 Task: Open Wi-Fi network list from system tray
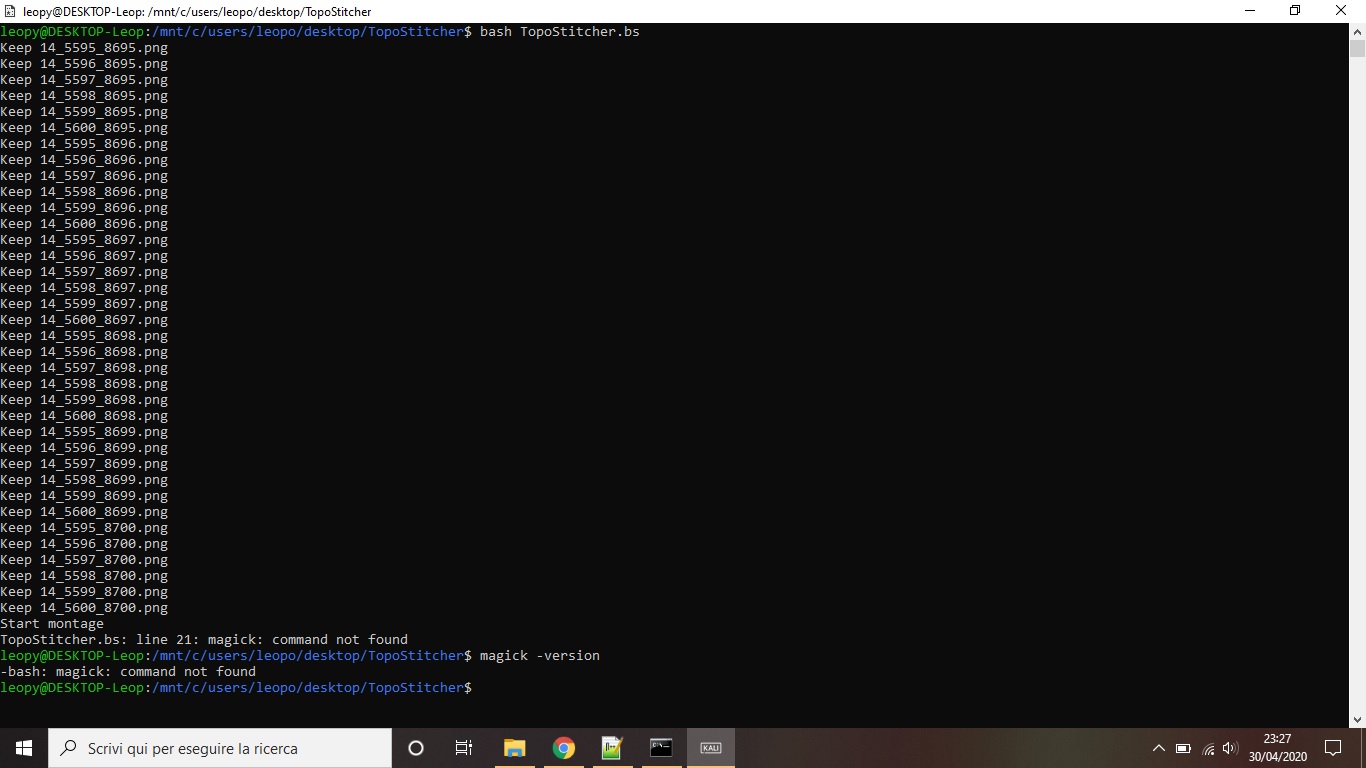[1206, 747]
